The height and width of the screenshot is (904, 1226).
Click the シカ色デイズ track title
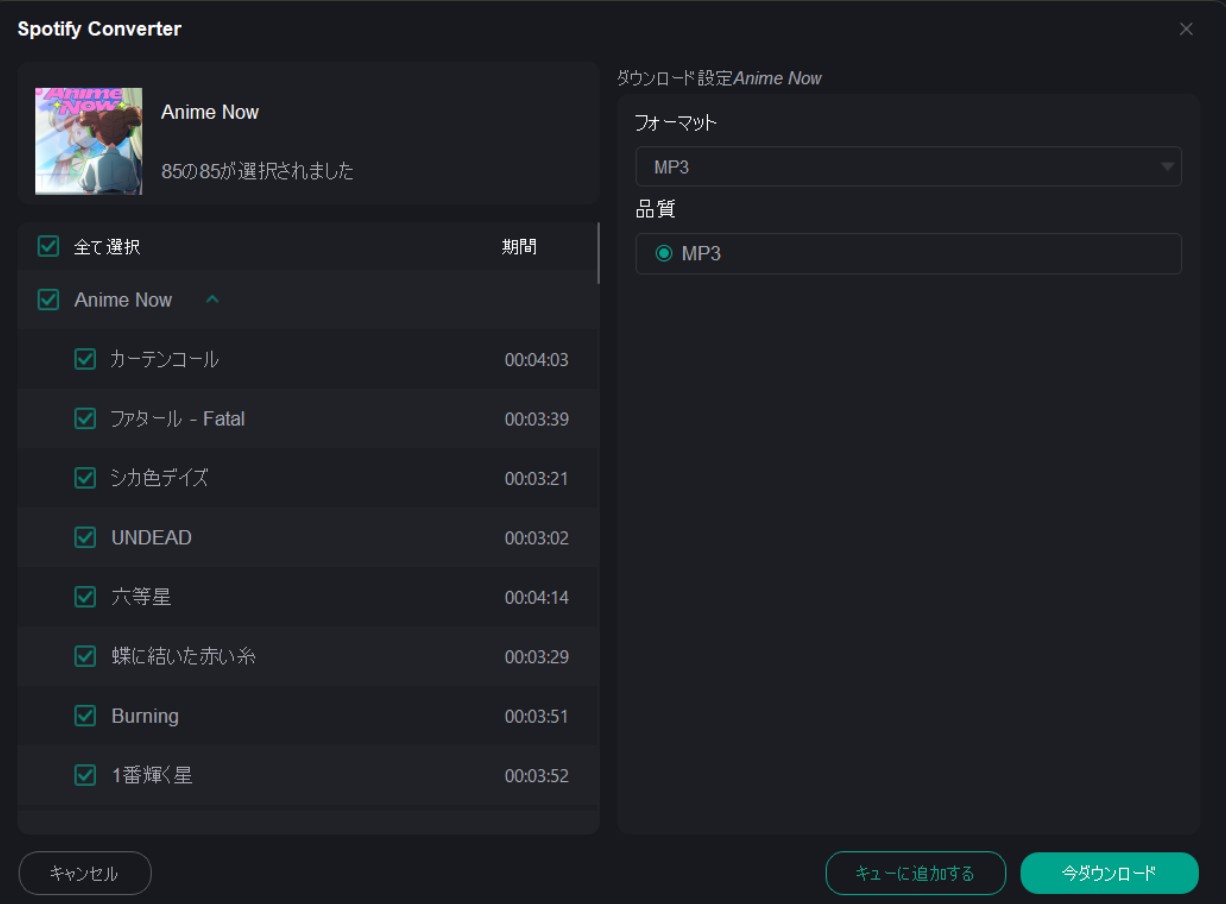point(160,478)
